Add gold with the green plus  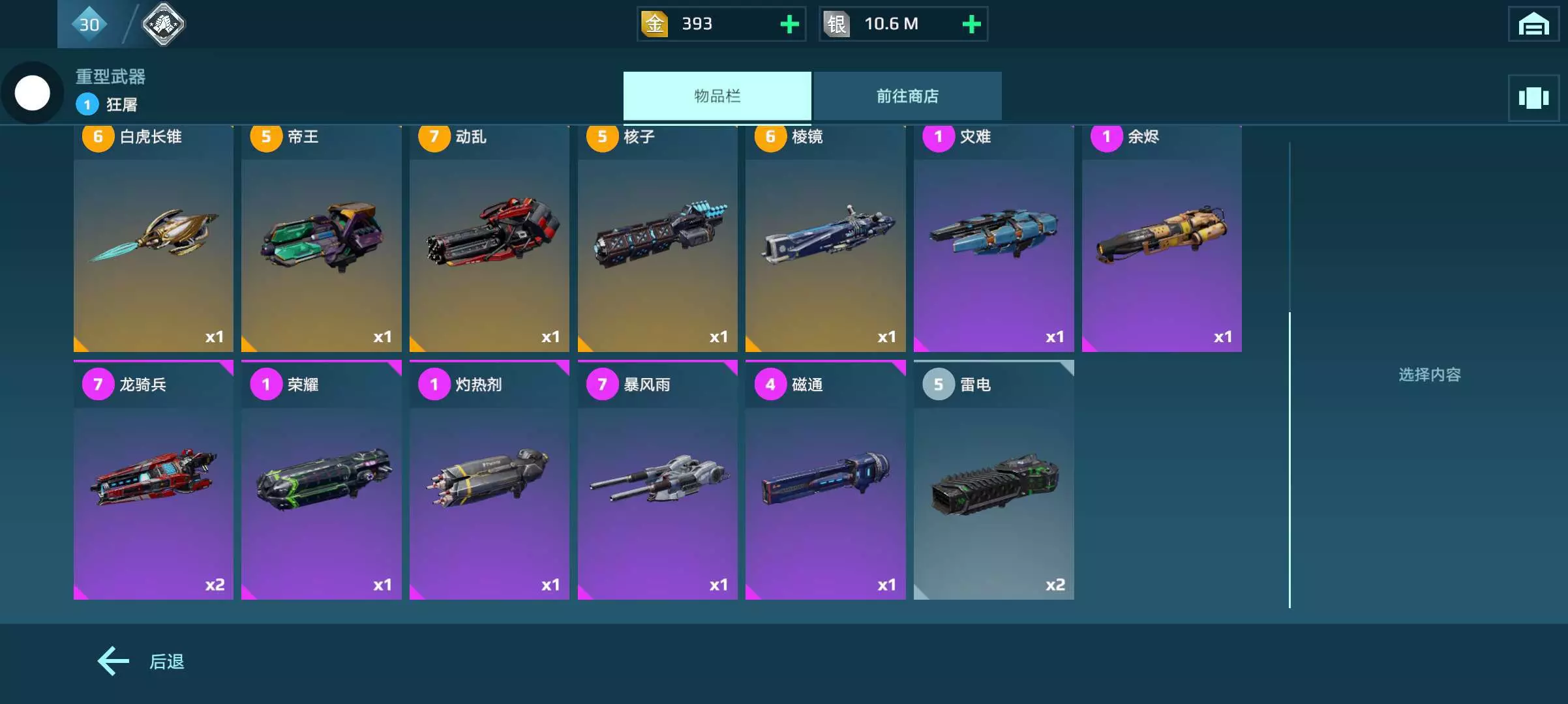click(789, 24)
